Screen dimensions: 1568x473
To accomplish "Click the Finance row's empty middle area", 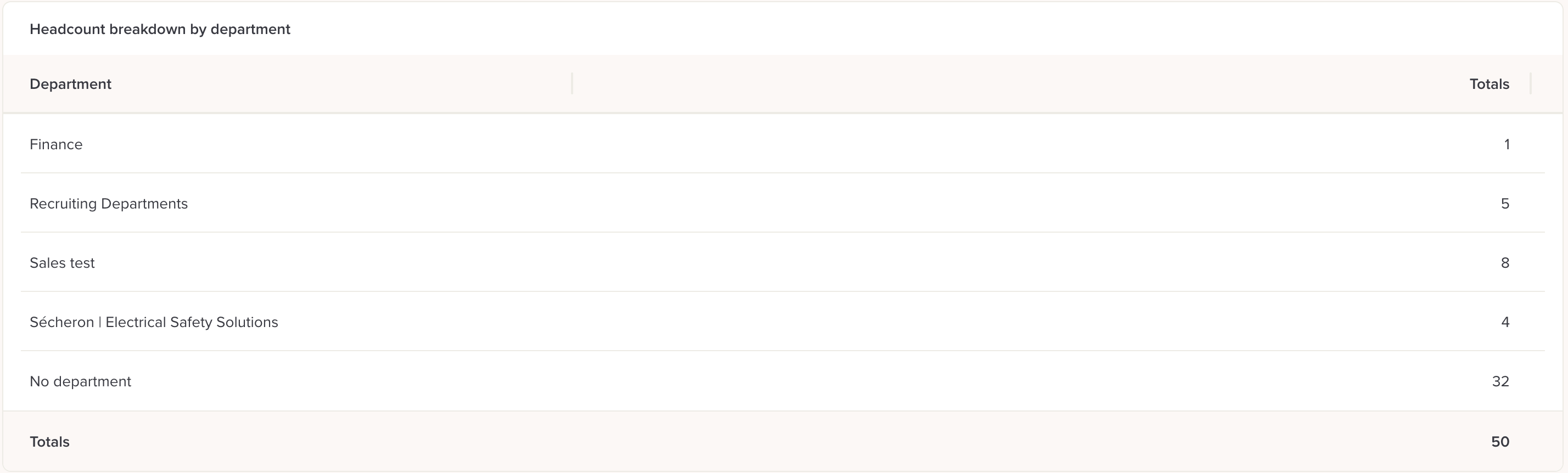I will click(x=791, y=144).
